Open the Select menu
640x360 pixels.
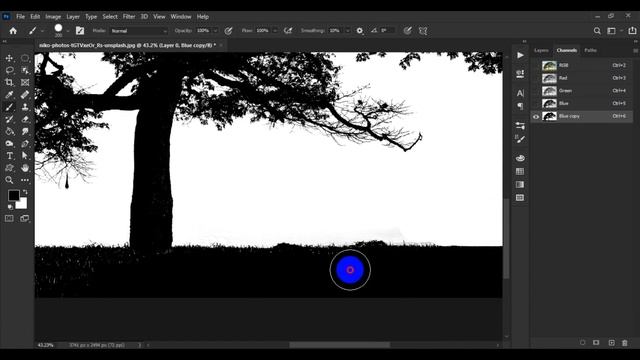click(x=110, y=17)
